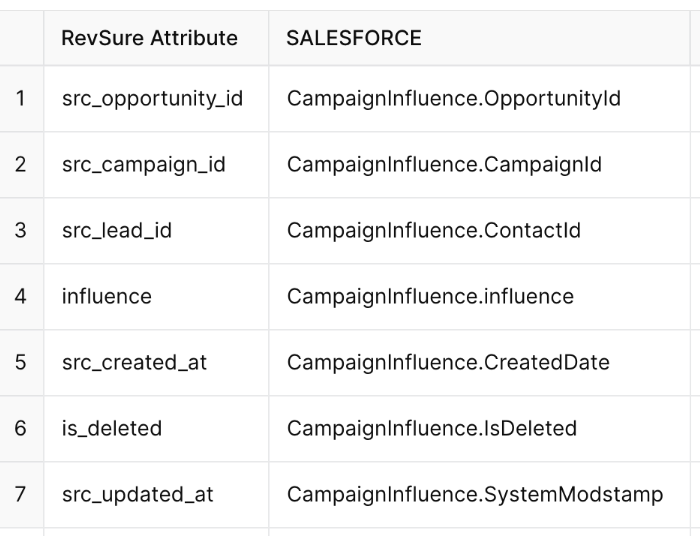This screenshot has height=536, width=700.
Task: Select the src_campaign_id cell
Action: click(x=156, y=165)
